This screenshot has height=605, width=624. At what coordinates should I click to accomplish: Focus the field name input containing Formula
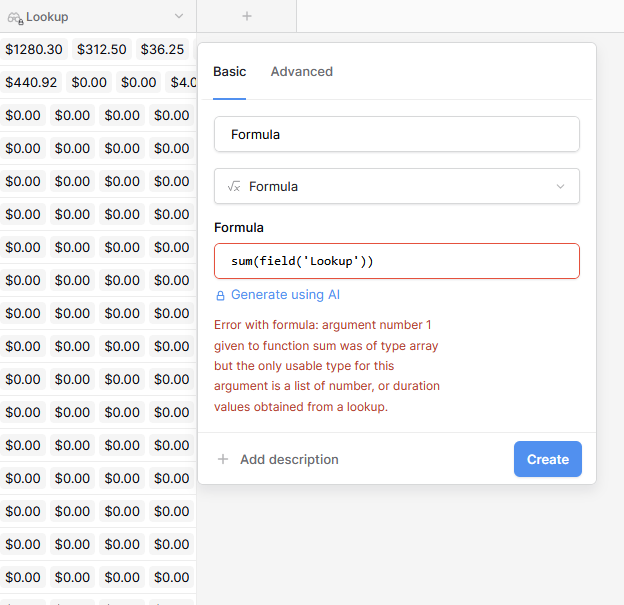tap(396, 134)
